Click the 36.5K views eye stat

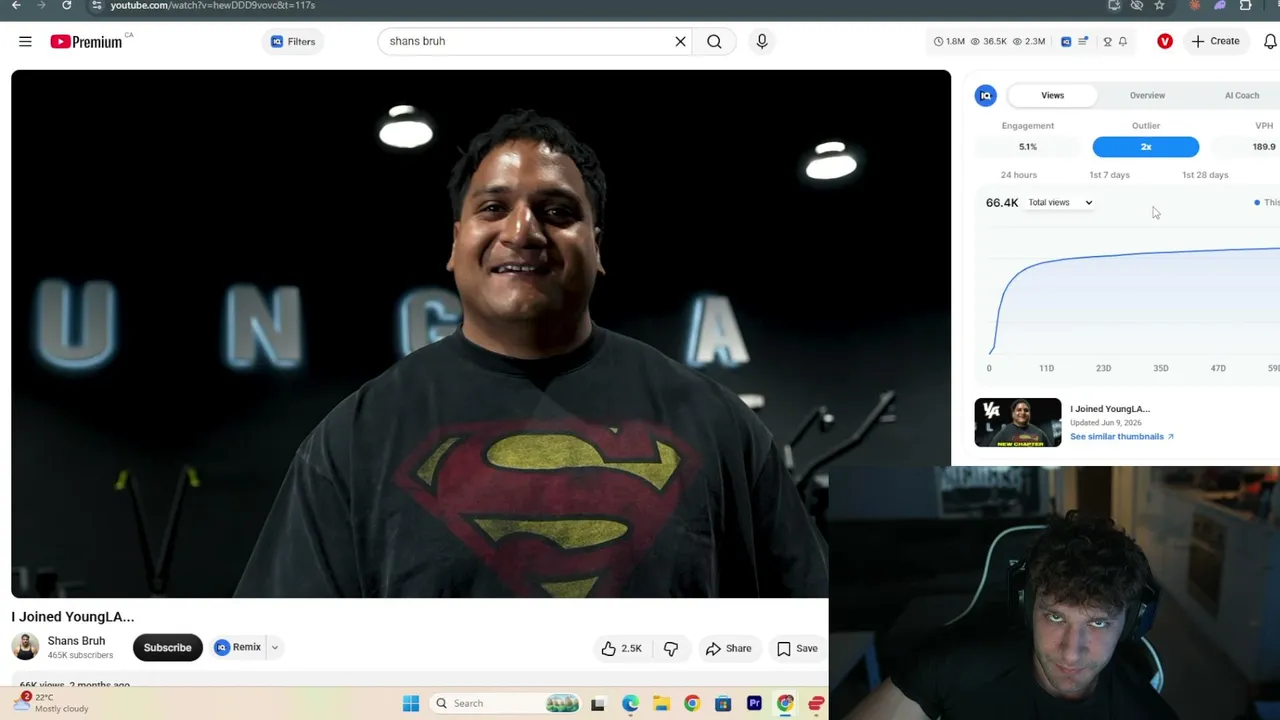989,42
